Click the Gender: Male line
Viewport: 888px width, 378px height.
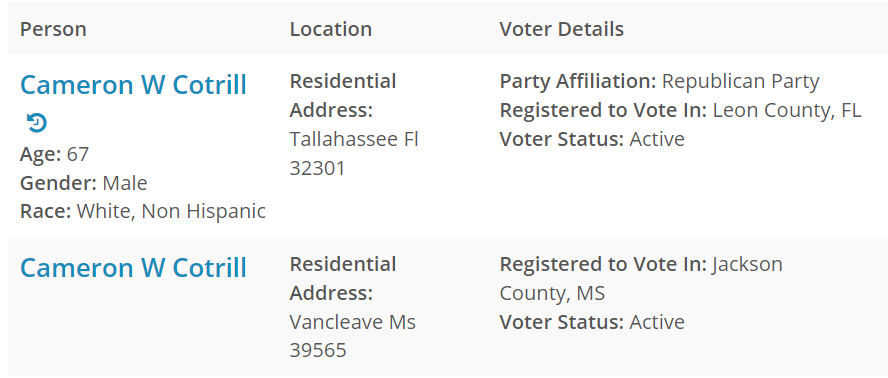(84, 183)
